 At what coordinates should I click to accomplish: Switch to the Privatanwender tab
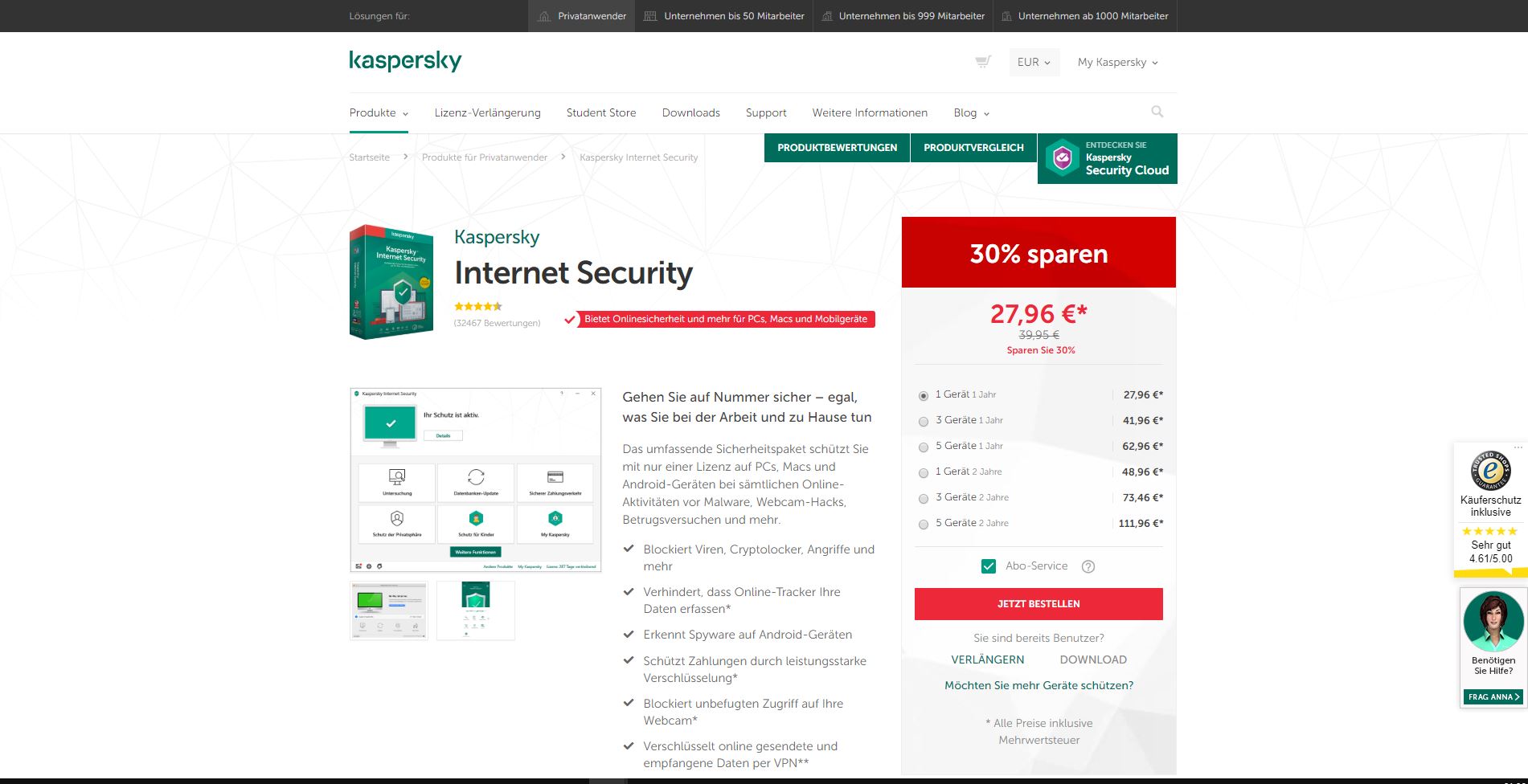(x=581, y=16)
